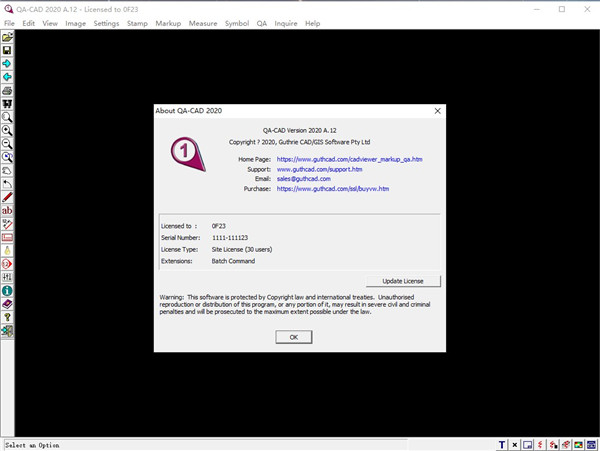This screenshot has height=451, width=600.
Task: Click the blue T status bar icon
Action: pyautogui.click(x=502, y=445)
